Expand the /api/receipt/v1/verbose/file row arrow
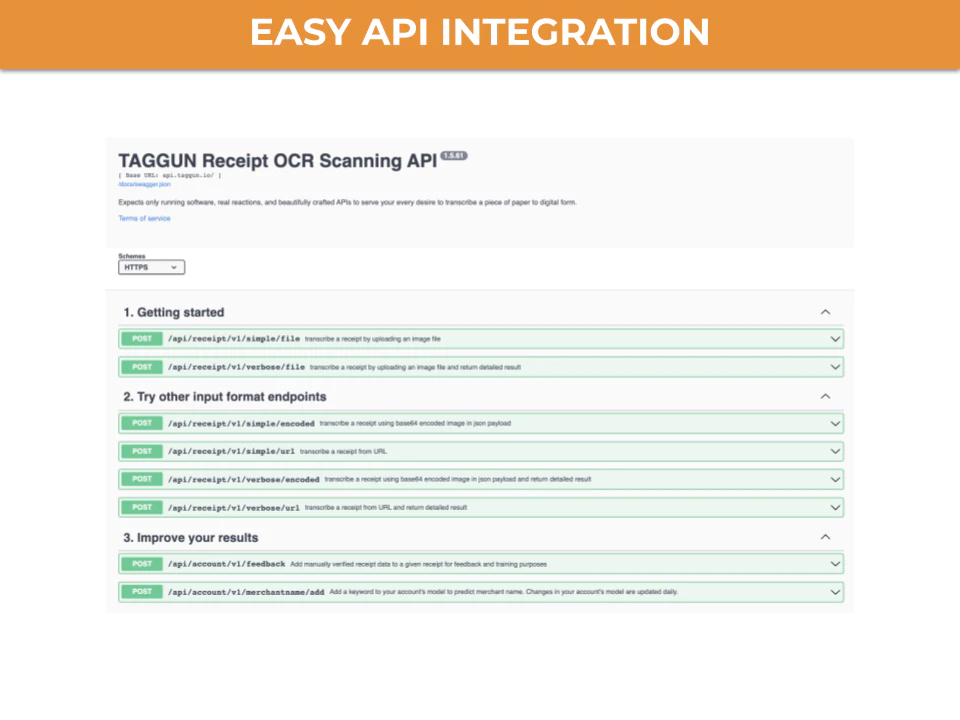 (835, 367)
